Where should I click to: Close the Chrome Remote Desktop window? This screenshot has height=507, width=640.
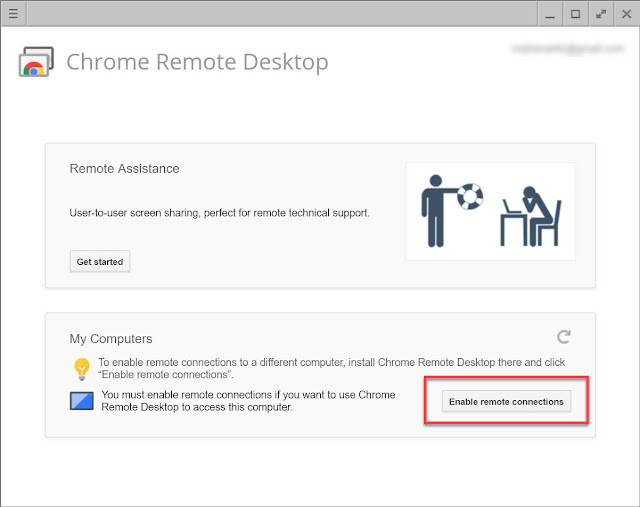627,14
